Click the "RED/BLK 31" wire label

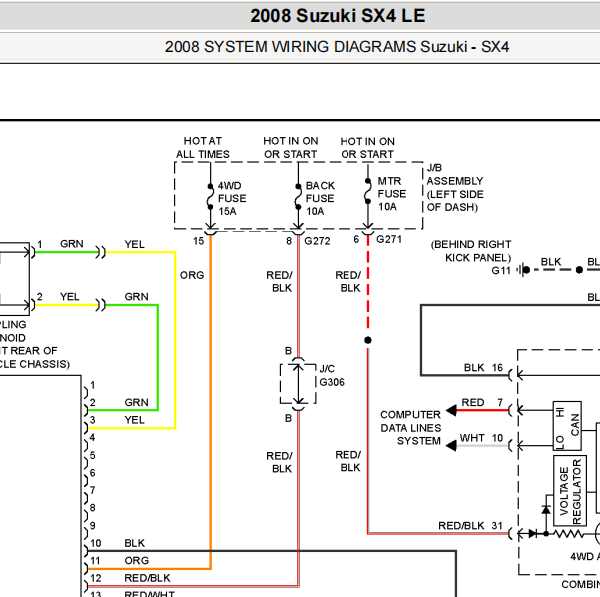coord(470,526)
